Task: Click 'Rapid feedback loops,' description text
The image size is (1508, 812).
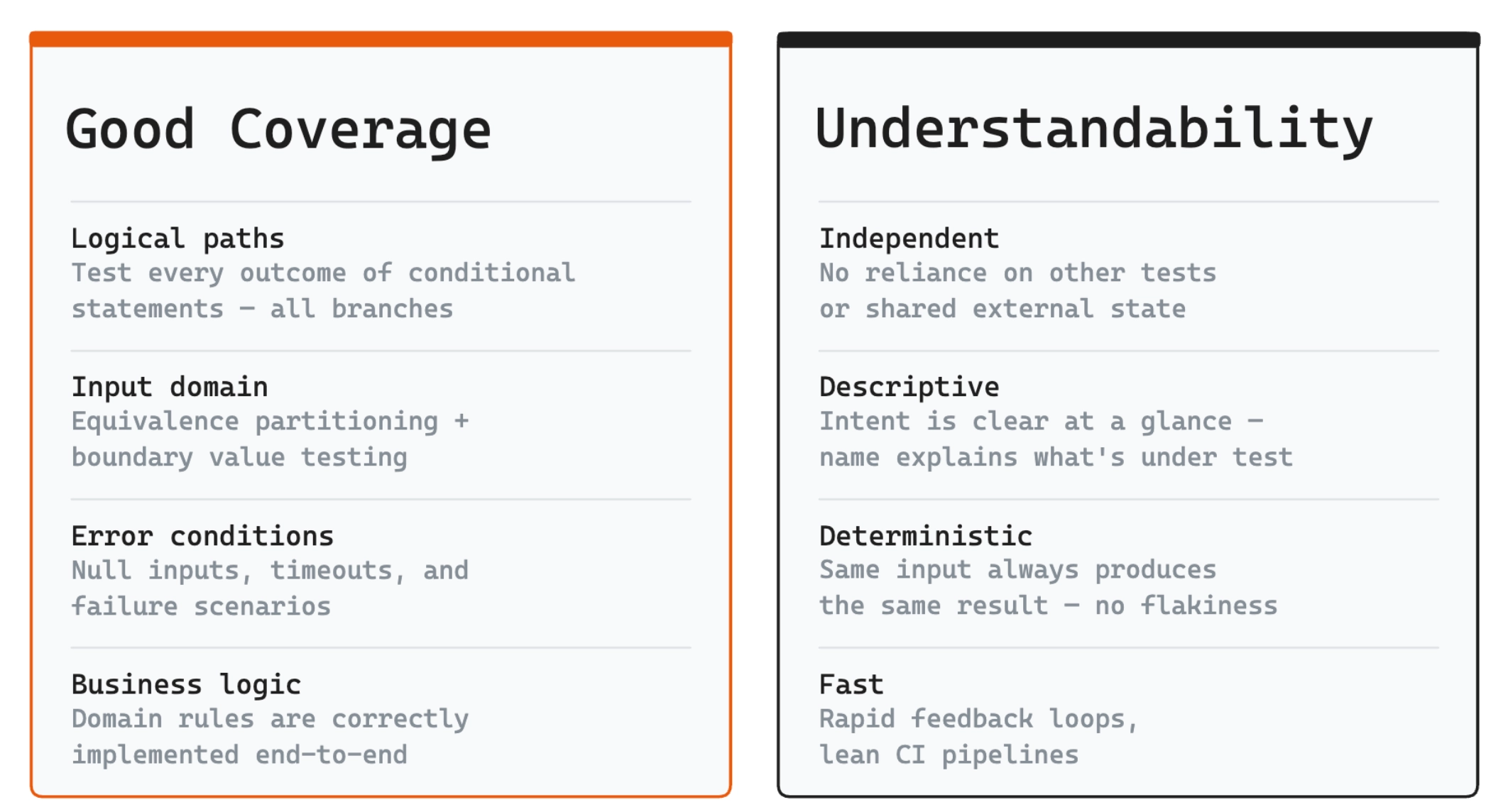Action: [x=978, y=719]
